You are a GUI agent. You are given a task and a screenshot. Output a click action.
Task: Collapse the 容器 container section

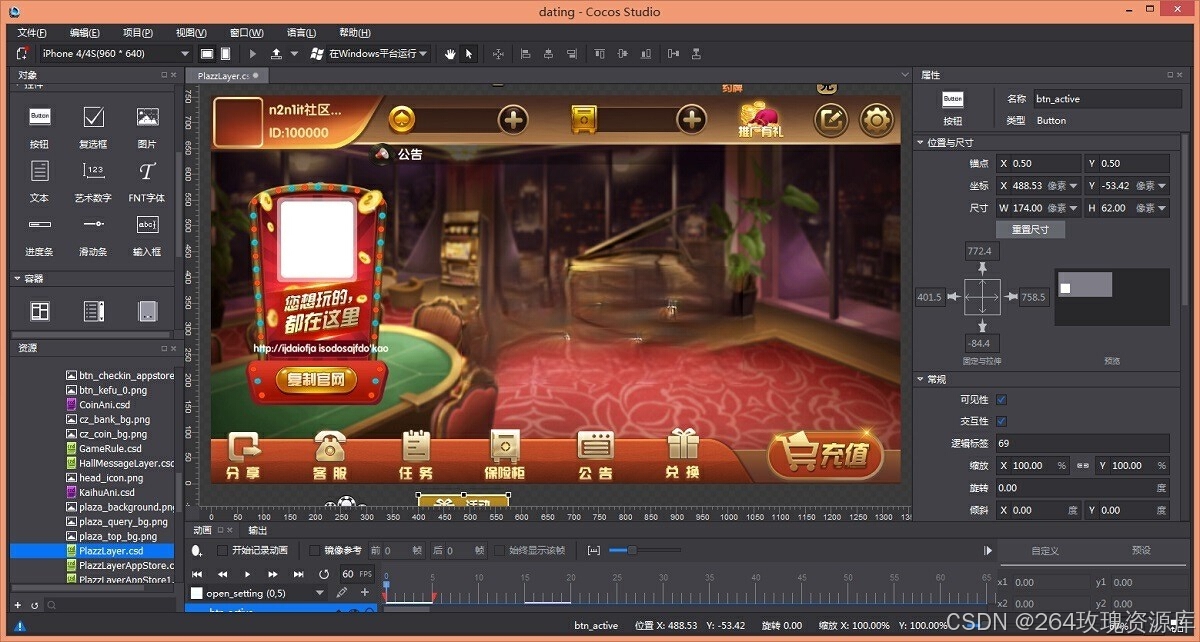(x=17, y=279)
